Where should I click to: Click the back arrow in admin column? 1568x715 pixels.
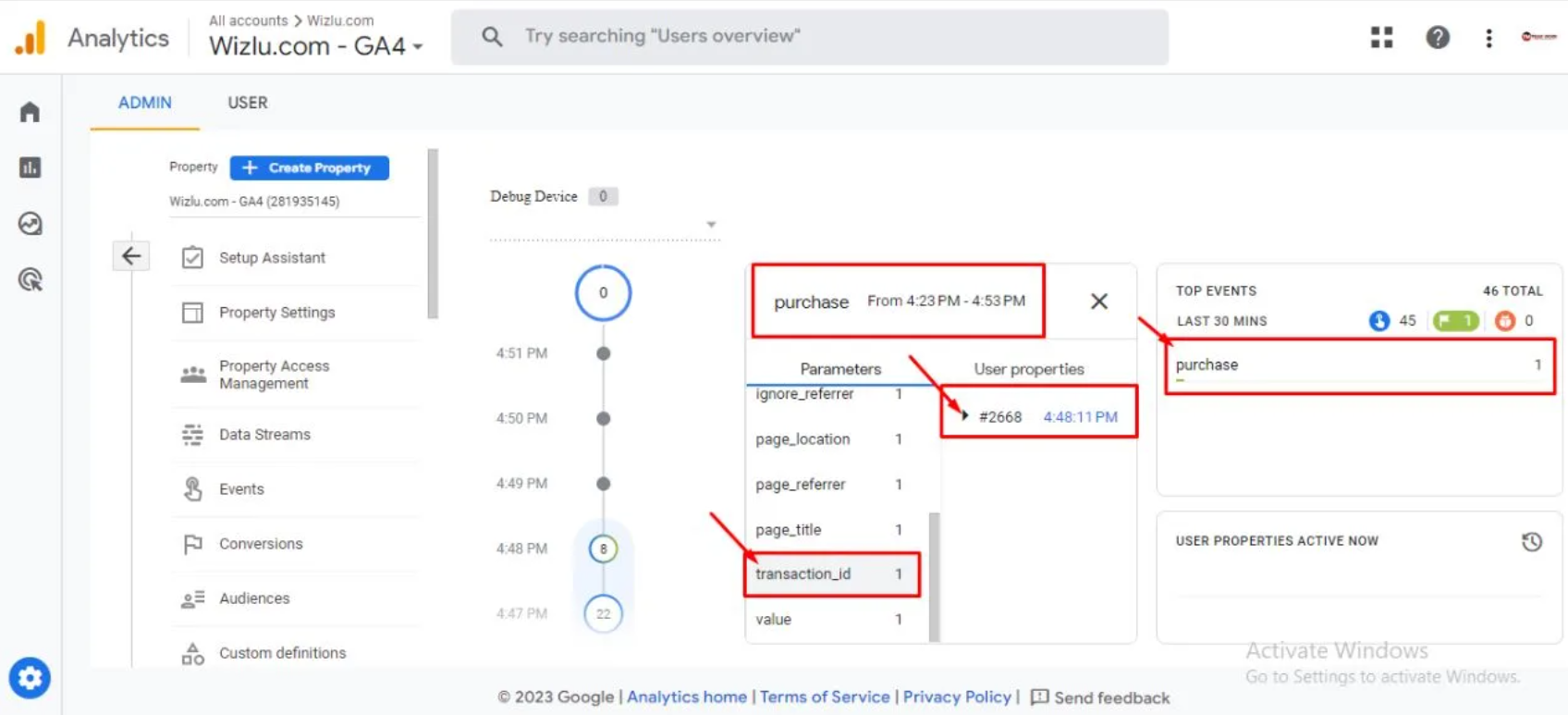click(x=131, y=256)
